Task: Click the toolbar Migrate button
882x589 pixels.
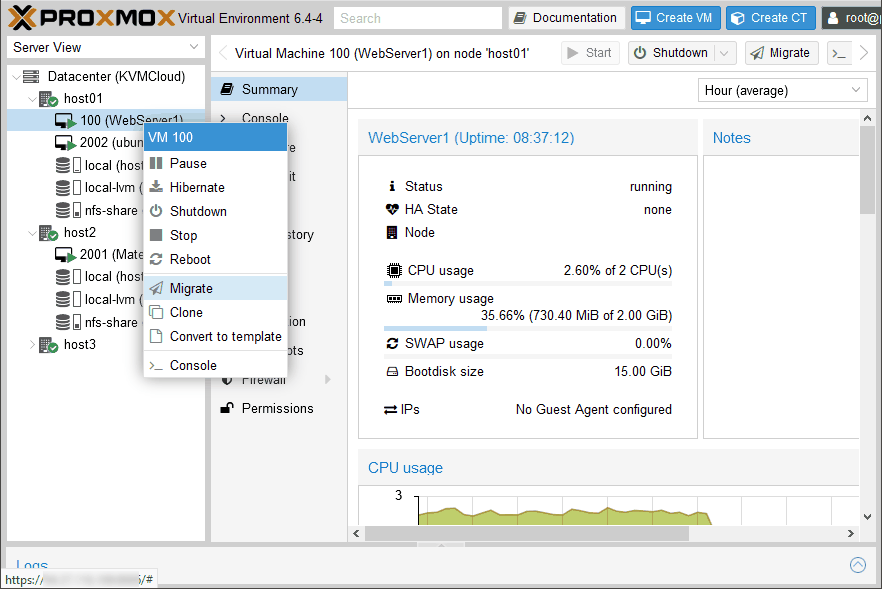Action: tap(781, 53)
